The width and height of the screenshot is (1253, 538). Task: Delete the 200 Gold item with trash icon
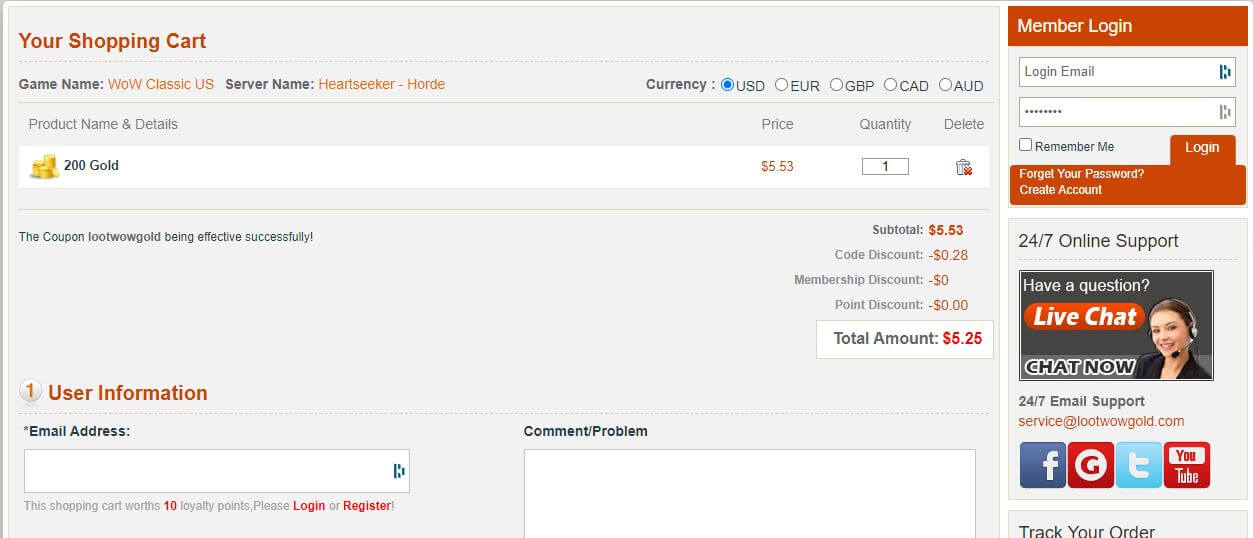pyautogui.click(x=964, y=167)
